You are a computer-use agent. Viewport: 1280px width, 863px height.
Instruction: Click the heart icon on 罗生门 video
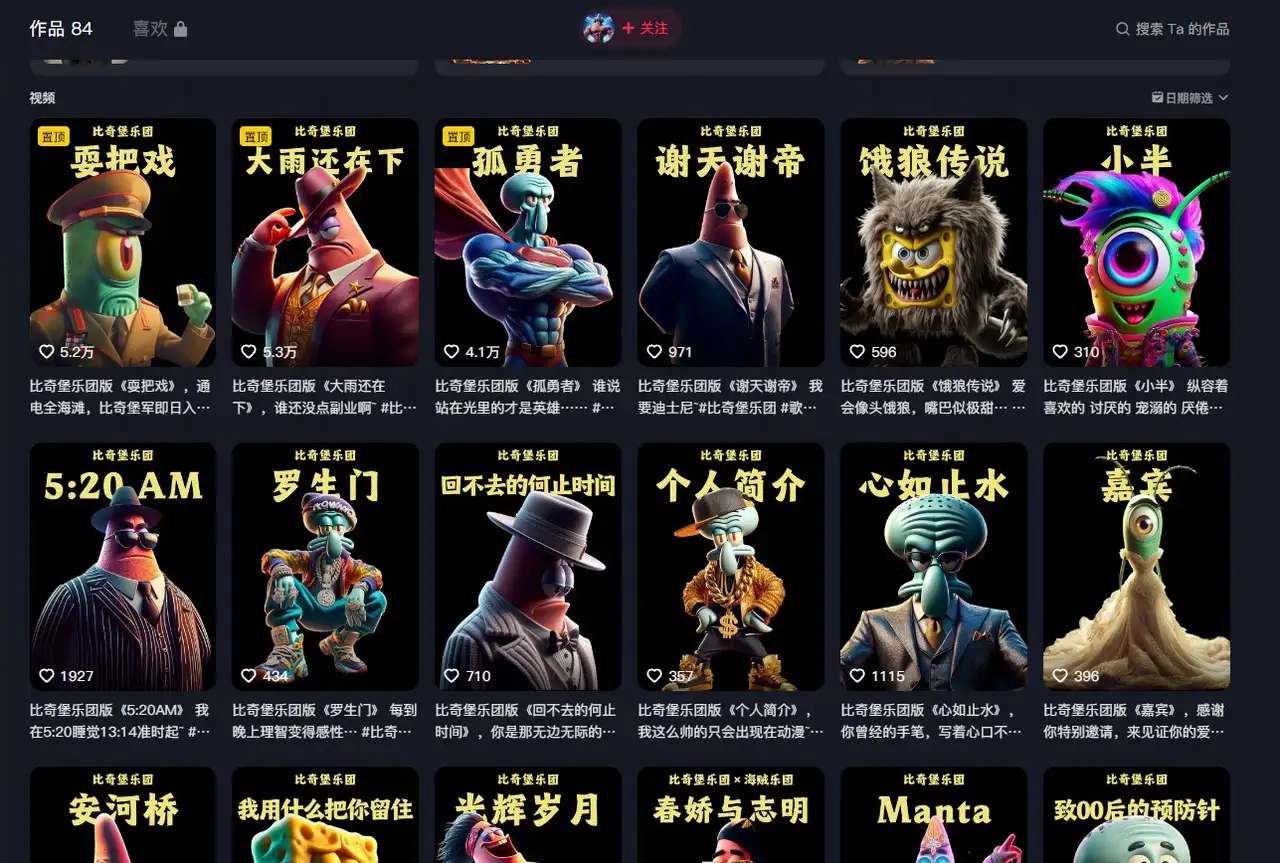click(249, 676)
